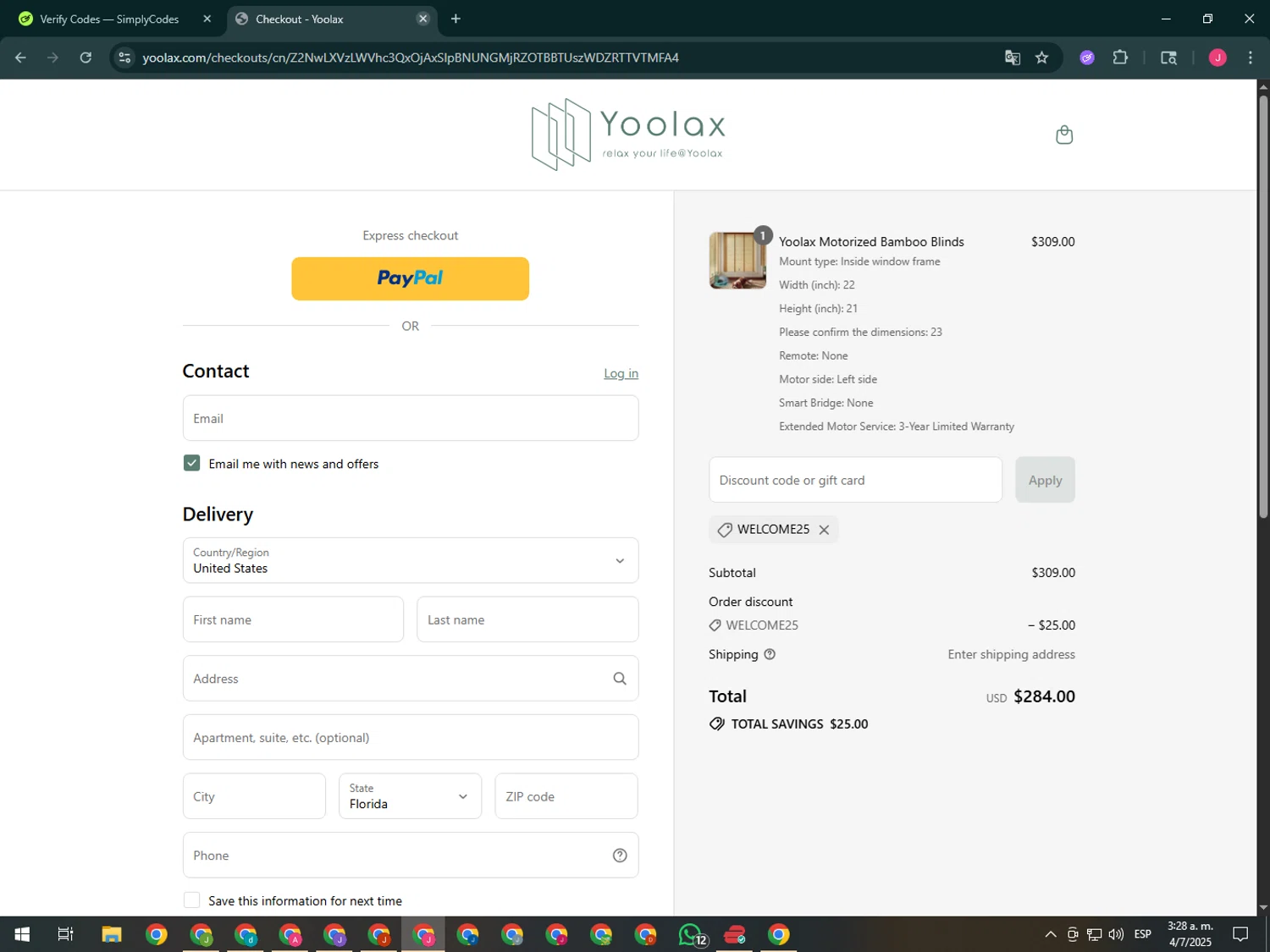The image size is (1270, 952).
Task: Bookmark this page with the star
Action: coord(1041,58)
